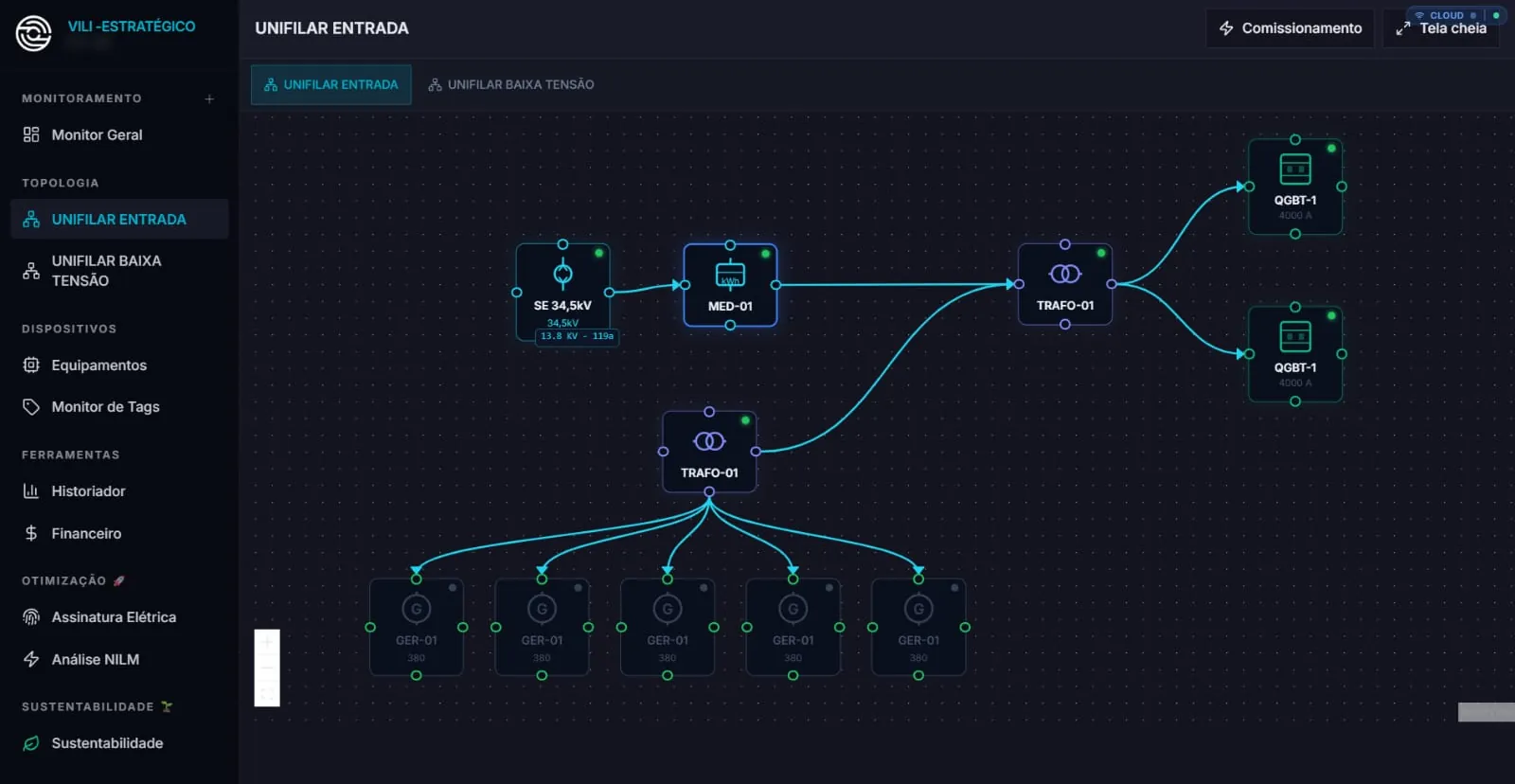Select the TRAFO-01 node connected to the generators
This screenshot has height=784, width=1515.
pyautogui.click(x=709, y=452)
